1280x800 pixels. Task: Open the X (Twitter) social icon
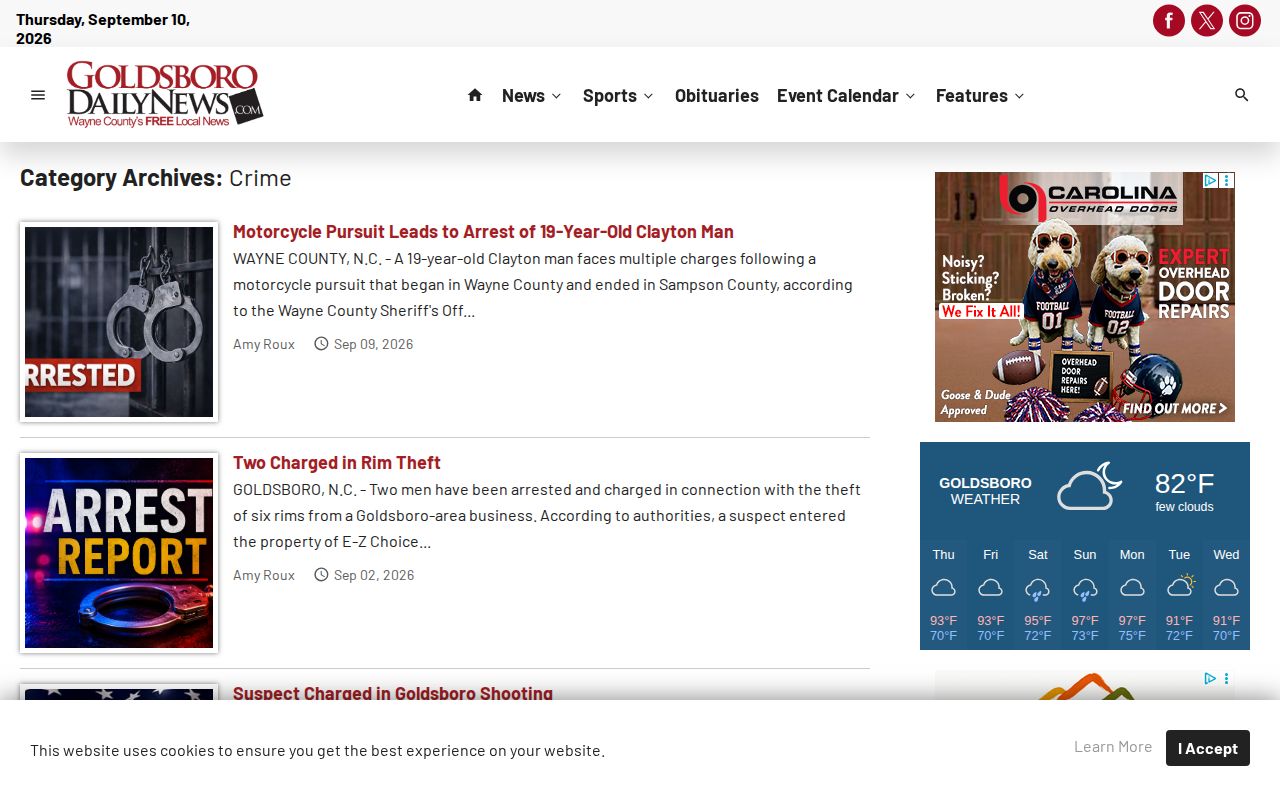pos(1207,20)
